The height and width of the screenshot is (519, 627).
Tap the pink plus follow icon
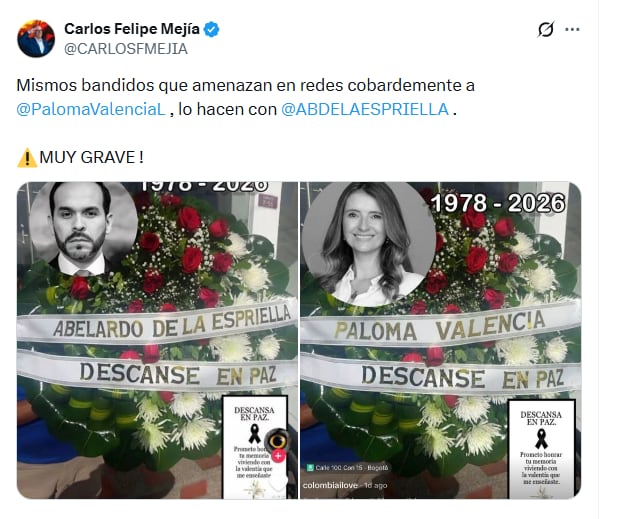pyautogui.click(x=278, y=455)
